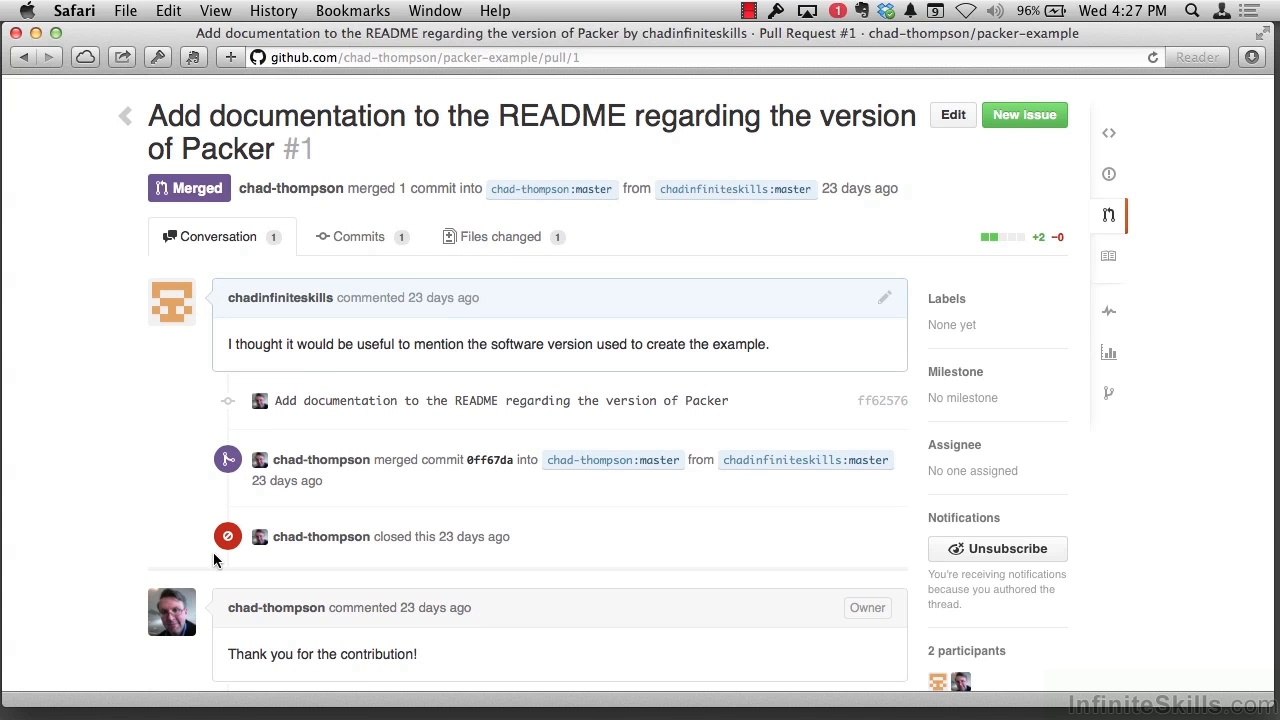Open the Network fork icon in right sidebar
This screenshot has width=1280, height=720.
pos(1108,393)
